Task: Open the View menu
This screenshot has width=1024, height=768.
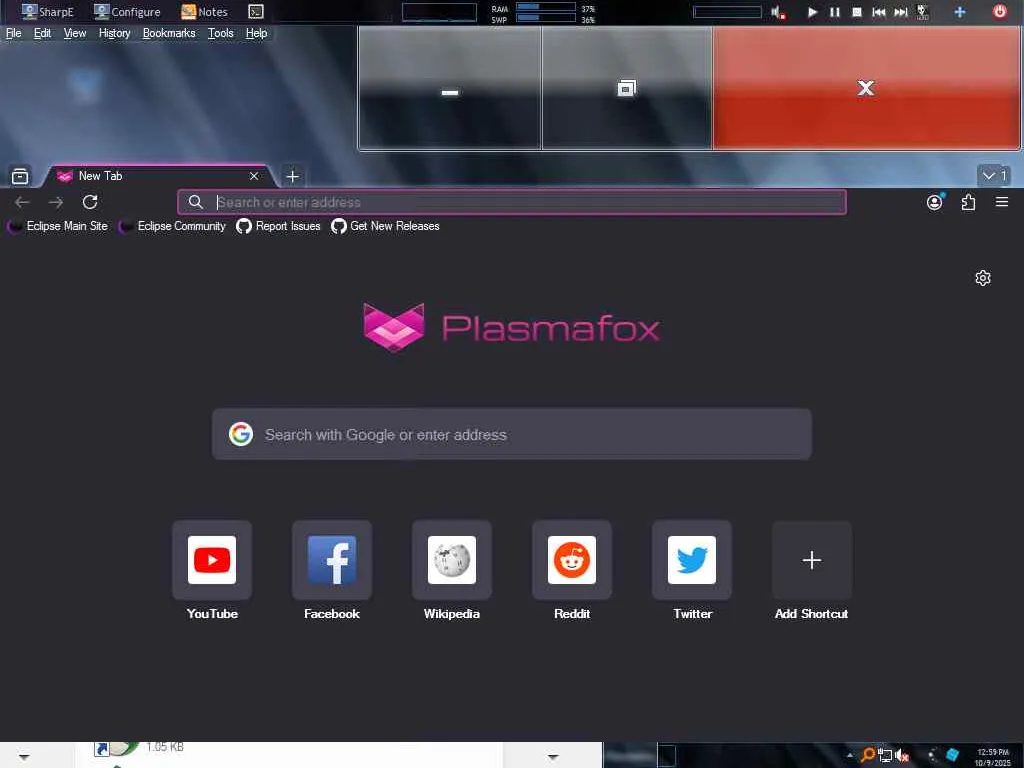Action: (x=75, y=33)
